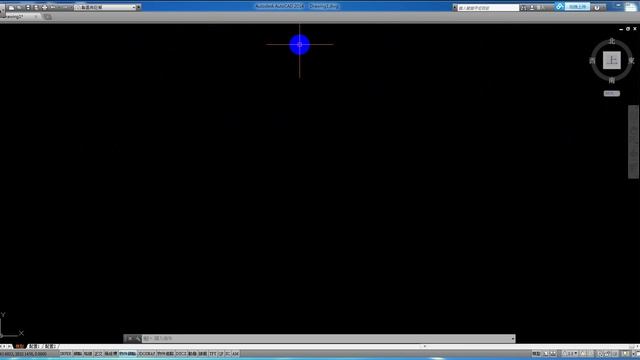Expand the Customize Quick Access Toolbar arrow
This screenshot has height=360, width=640.
click(139, 7)
